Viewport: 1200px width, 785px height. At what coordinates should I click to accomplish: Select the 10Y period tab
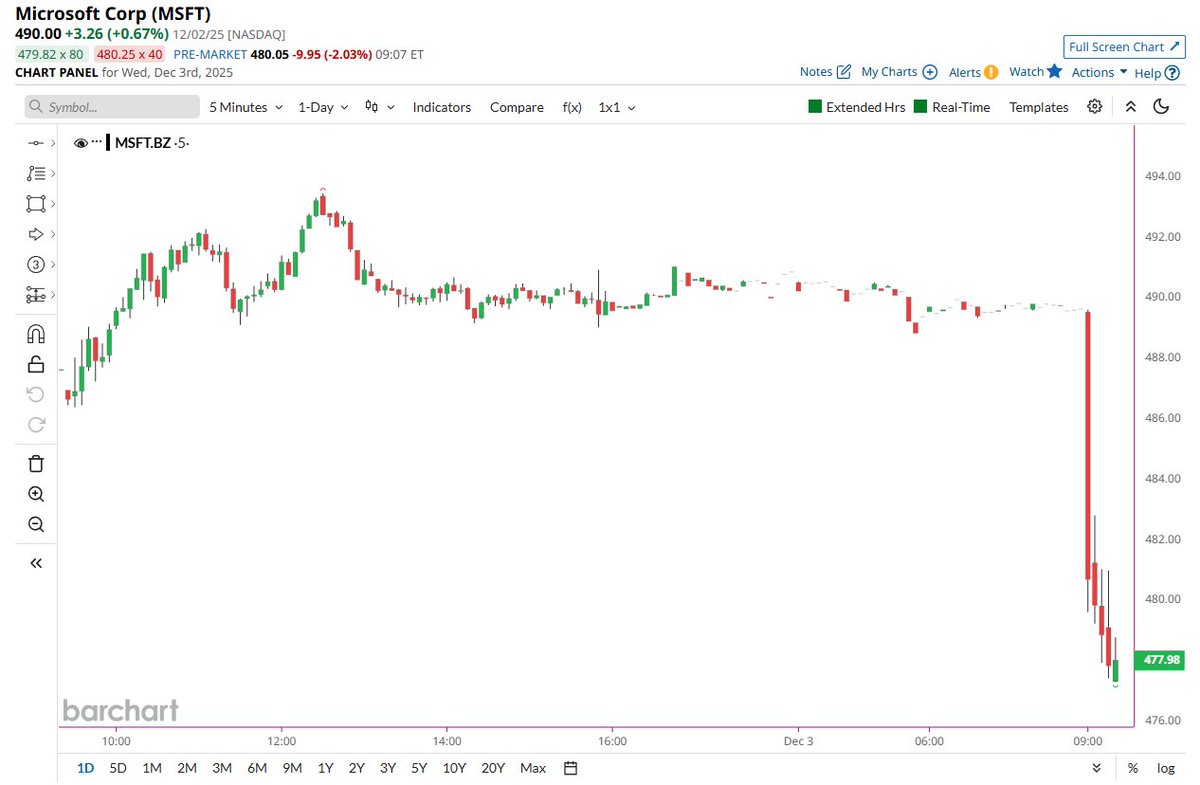point(454,768)
